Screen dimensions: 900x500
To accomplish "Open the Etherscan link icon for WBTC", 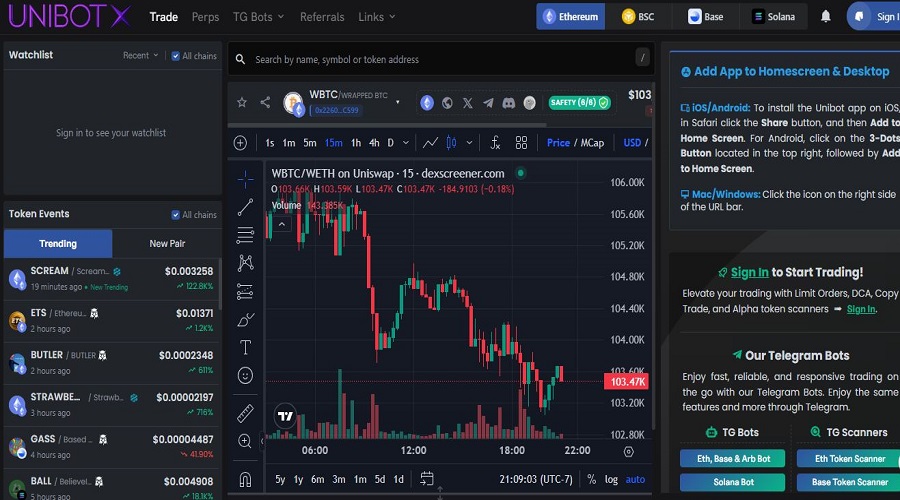I will (x=427, y=103).
